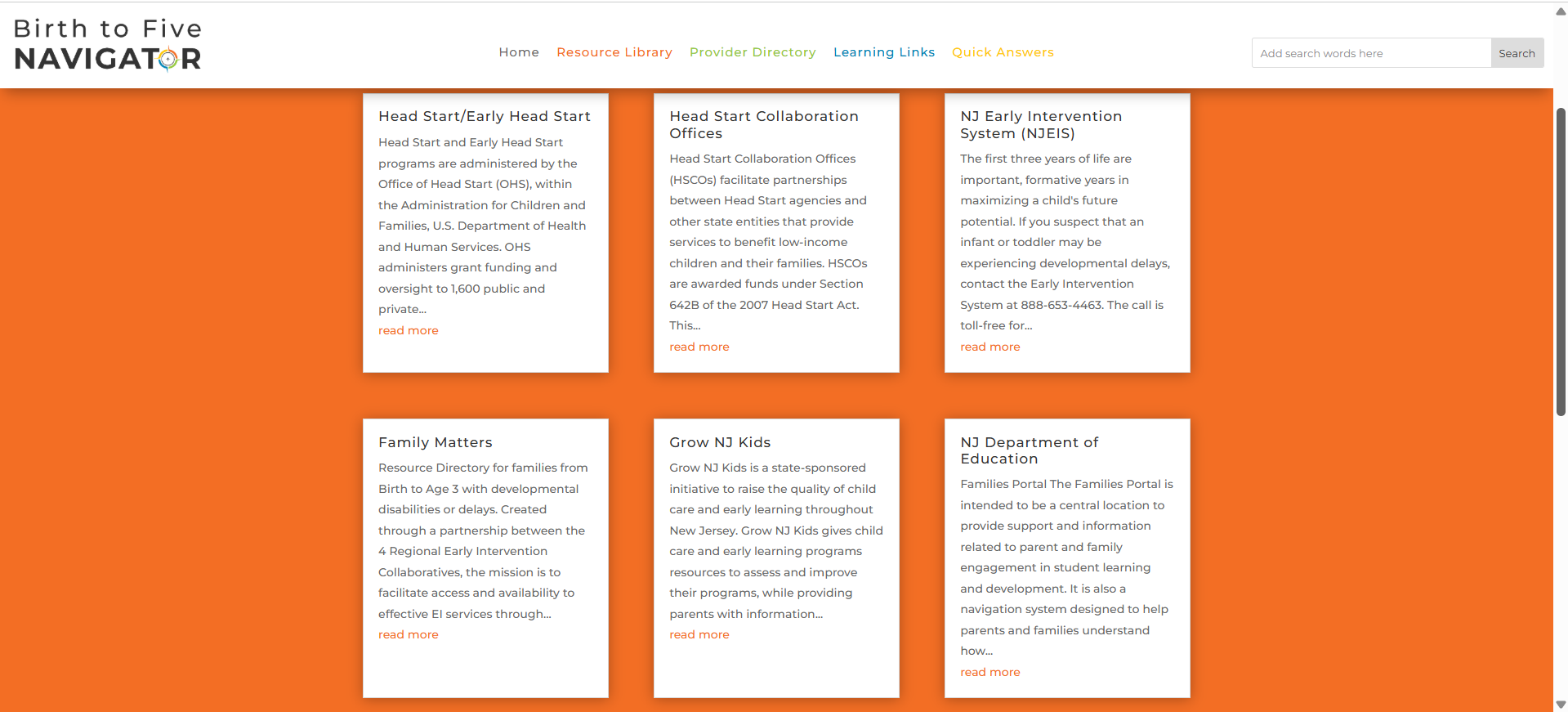This screenshot has width=1568, height=712.
Task: Read more about Family Matters
Action: click(x=409, y=634)
